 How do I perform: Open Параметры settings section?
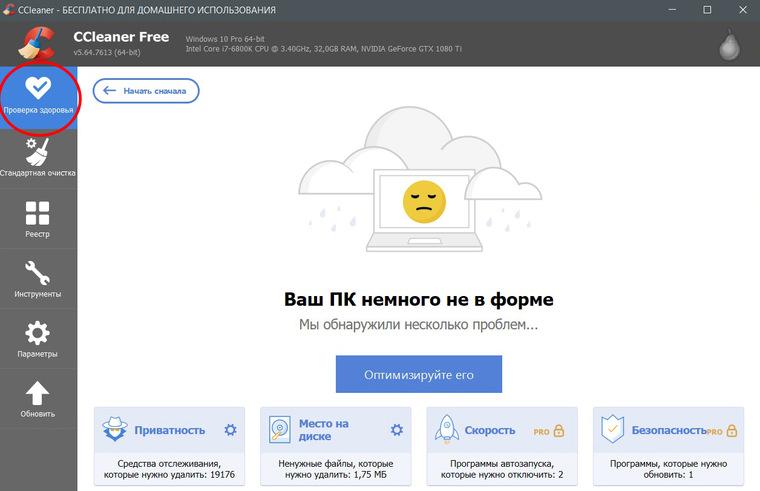38,339
